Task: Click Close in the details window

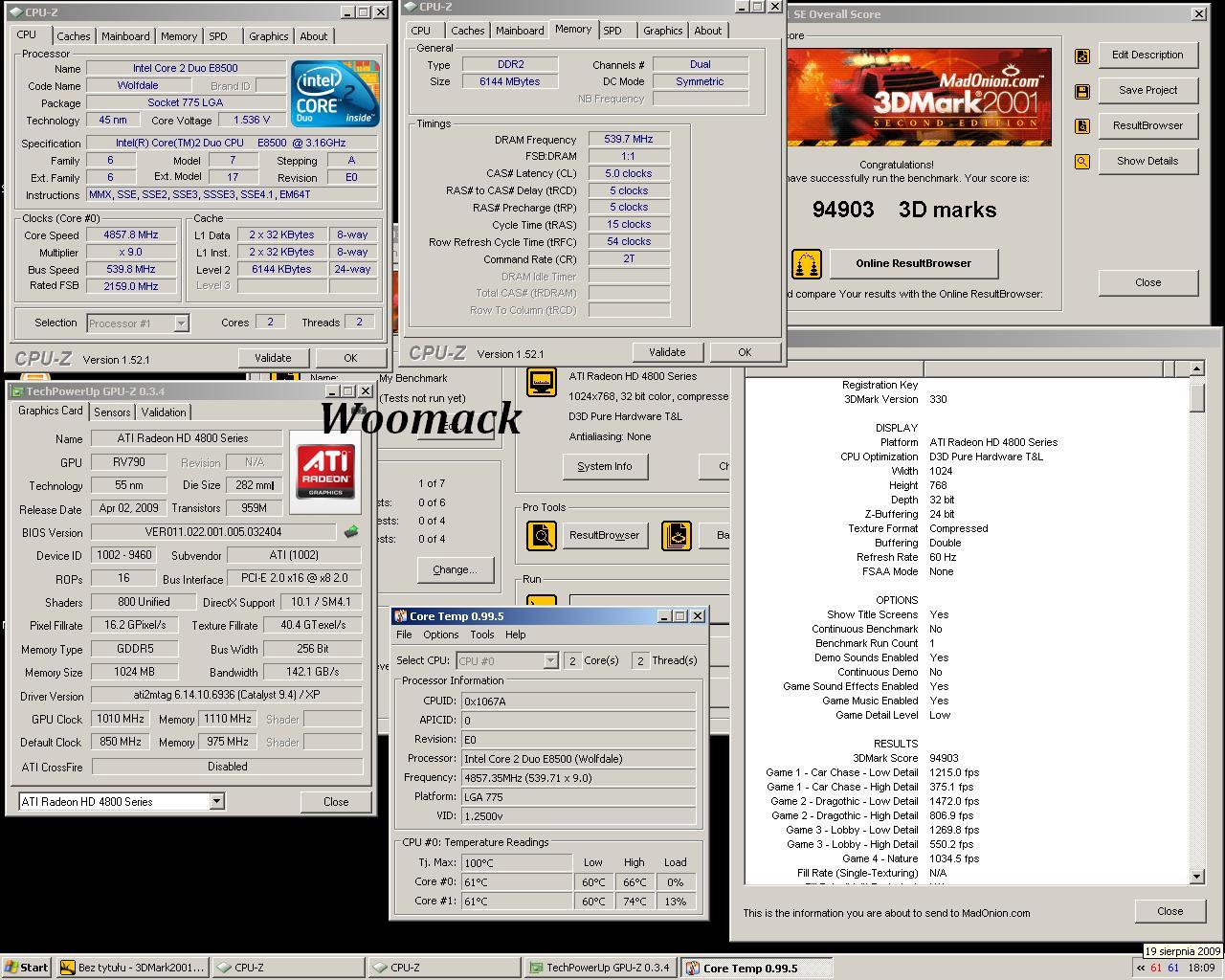Action: point(1169,911)
